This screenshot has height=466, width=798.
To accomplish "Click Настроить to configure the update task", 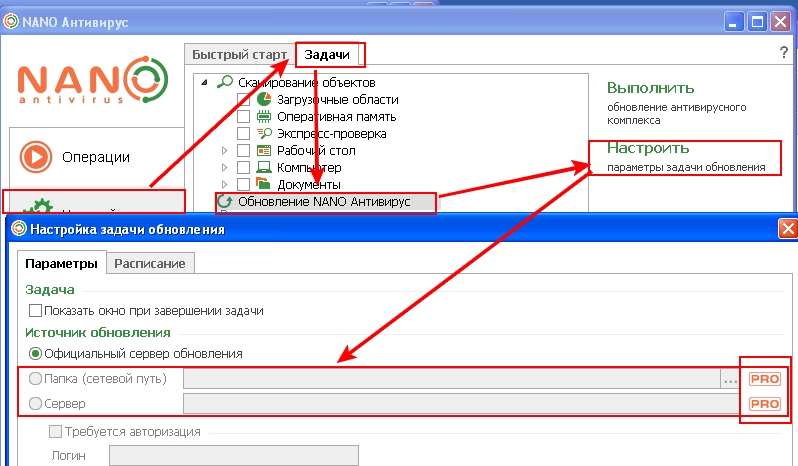I will click(648, 148).
